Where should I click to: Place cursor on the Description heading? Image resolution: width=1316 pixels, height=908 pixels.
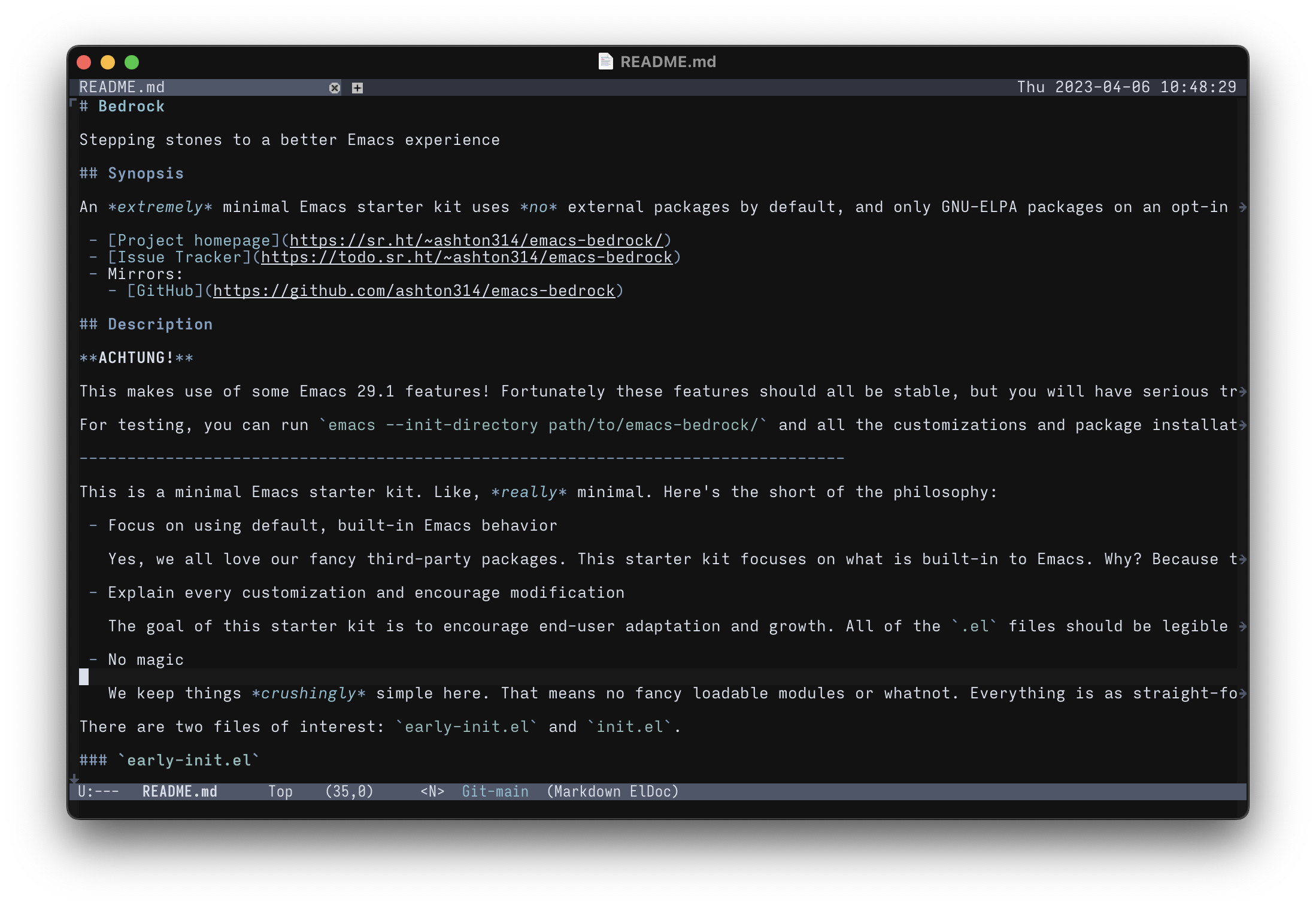pos(146,325)
